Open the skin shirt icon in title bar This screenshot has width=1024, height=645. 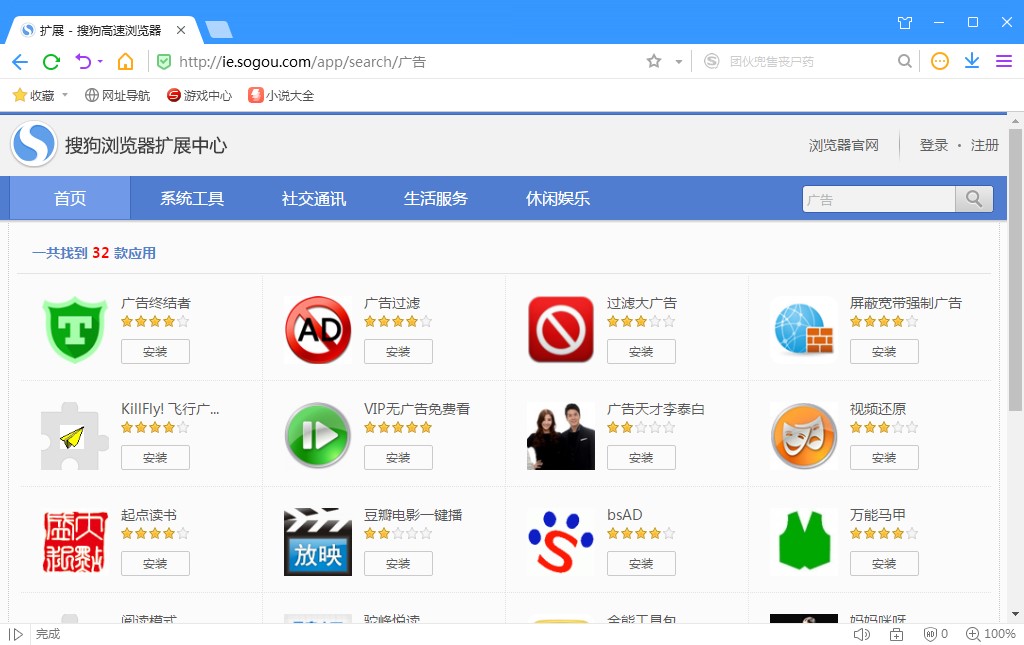904,23
